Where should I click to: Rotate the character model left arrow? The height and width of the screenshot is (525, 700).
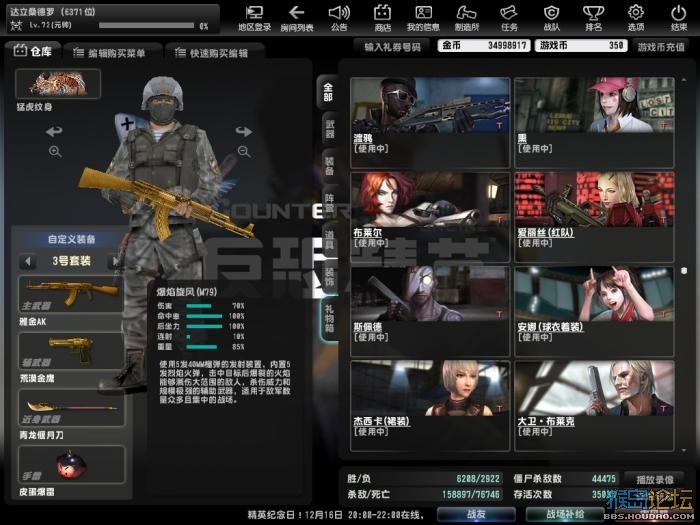54,131
